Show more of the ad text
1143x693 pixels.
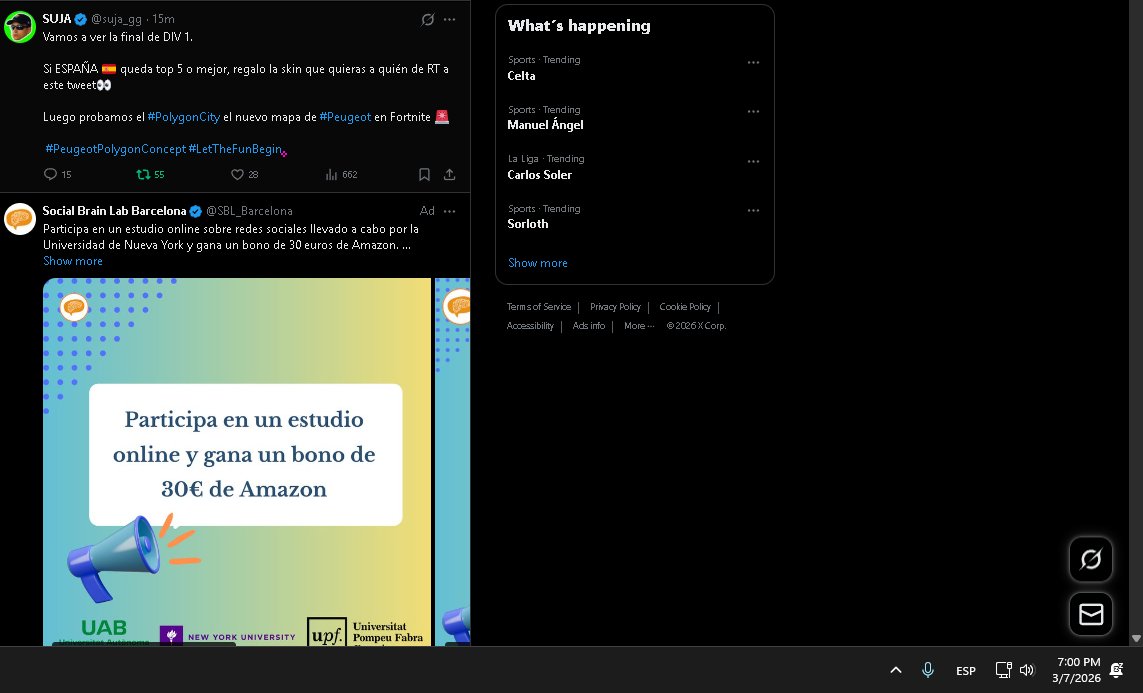[x=73, y=261]
